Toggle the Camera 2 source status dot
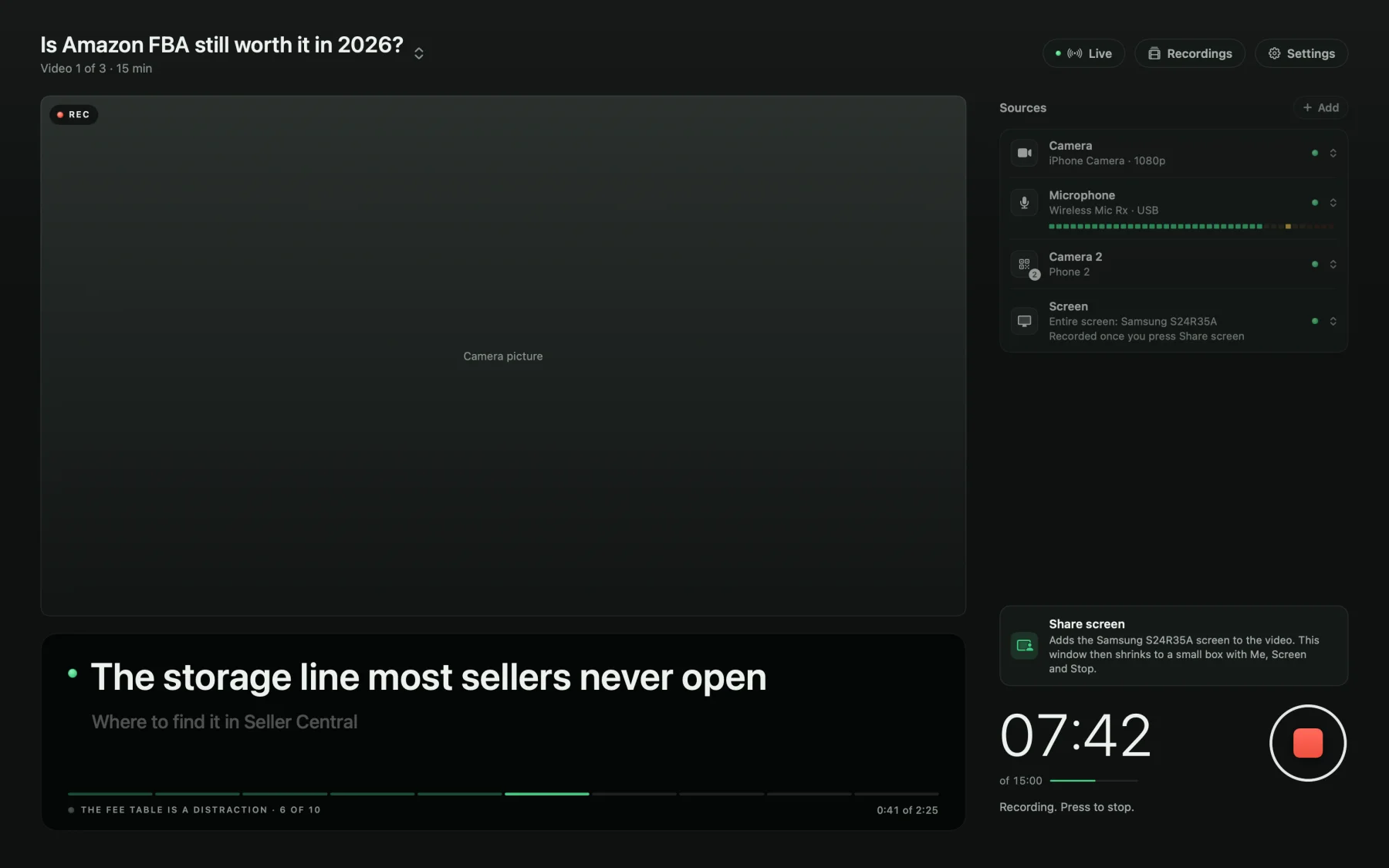Image resolution: width=1389 pixels, height=868 pixels. tap(1315, 264)
